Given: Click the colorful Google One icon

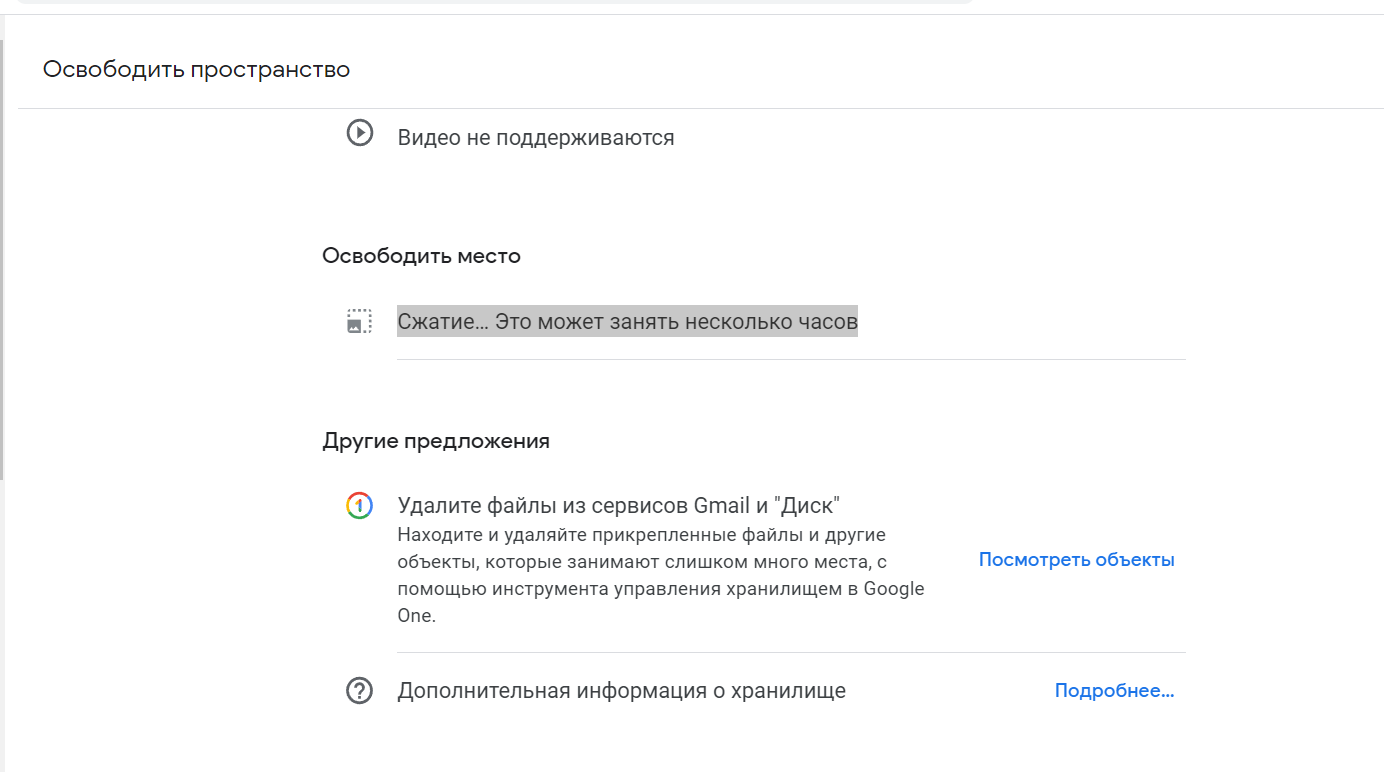Looking at the screenshot, I should click(359, 506).
